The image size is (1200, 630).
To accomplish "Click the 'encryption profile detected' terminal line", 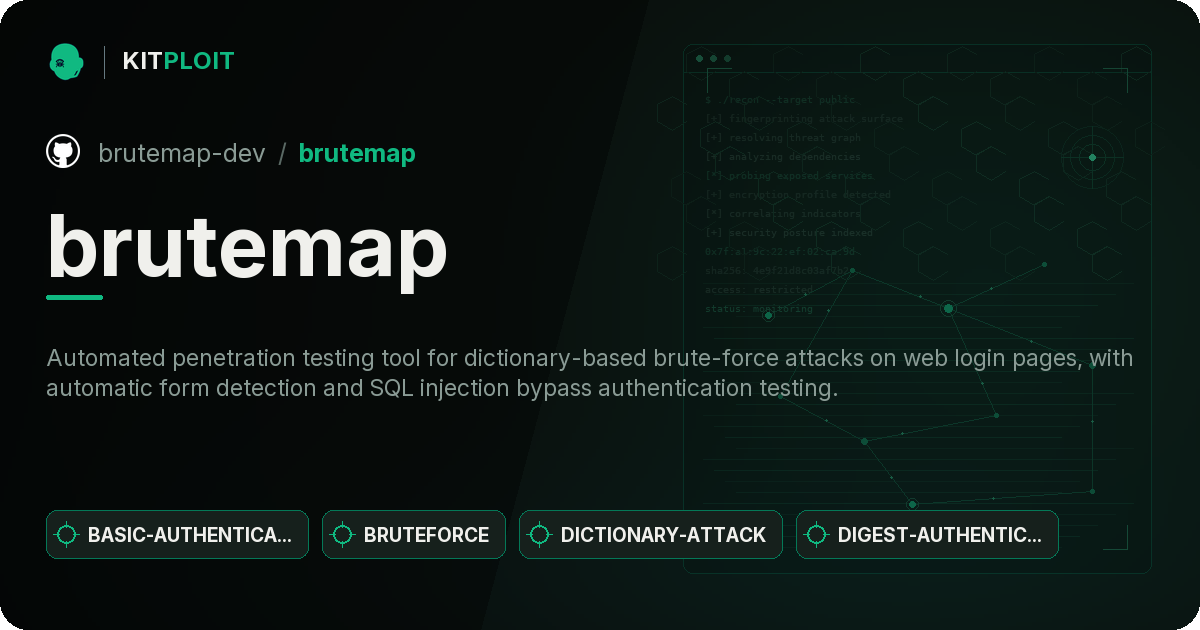I will tap(797, 195).
